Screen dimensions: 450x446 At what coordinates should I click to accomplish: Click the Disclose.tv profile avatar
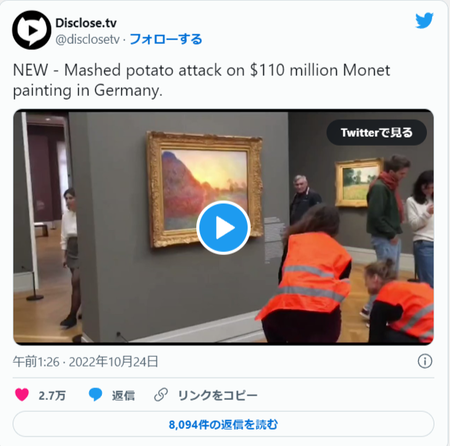[x=32, y=30]
